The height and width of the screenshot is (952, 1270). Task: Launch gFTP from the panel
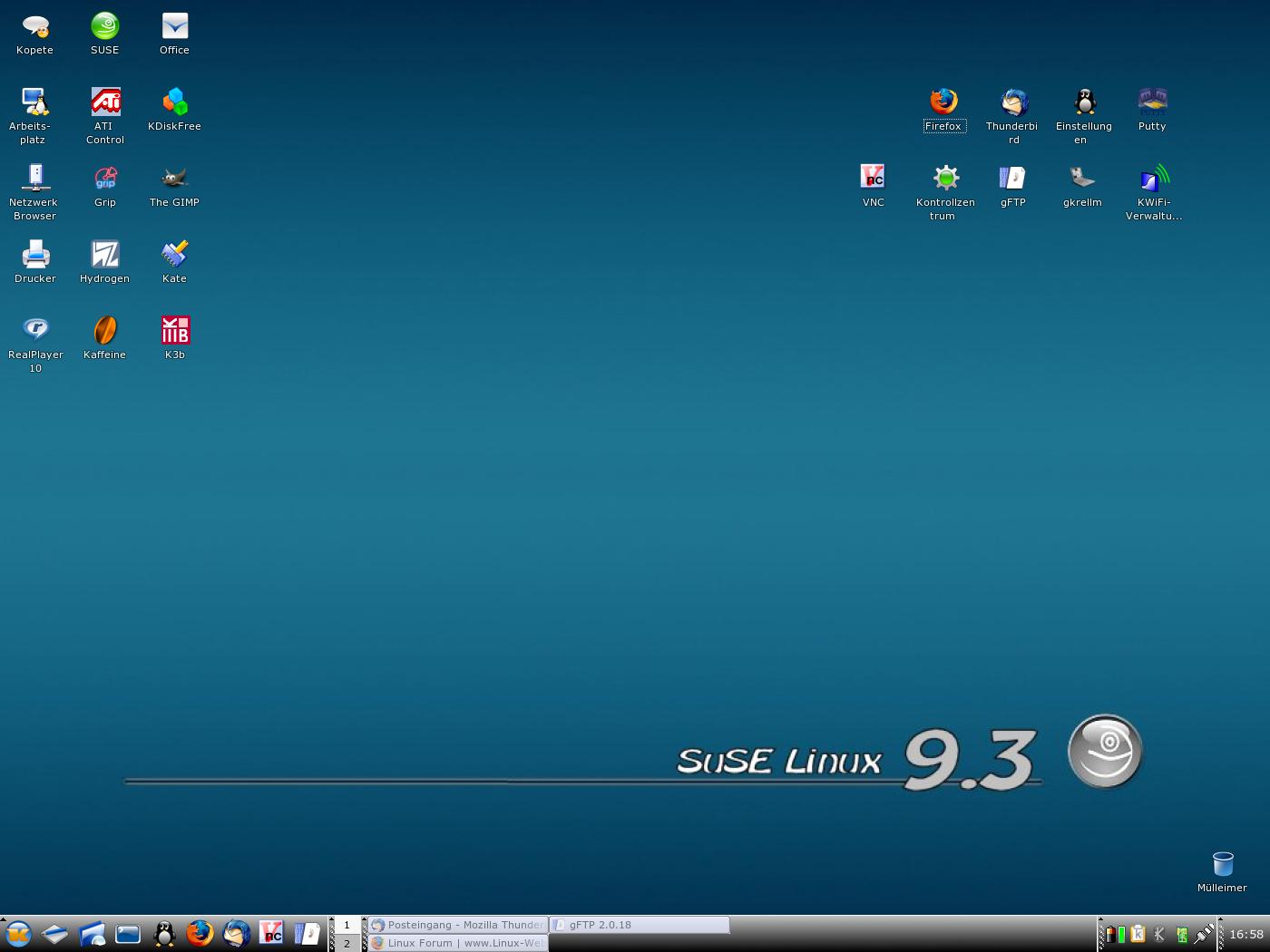point(307,933)
